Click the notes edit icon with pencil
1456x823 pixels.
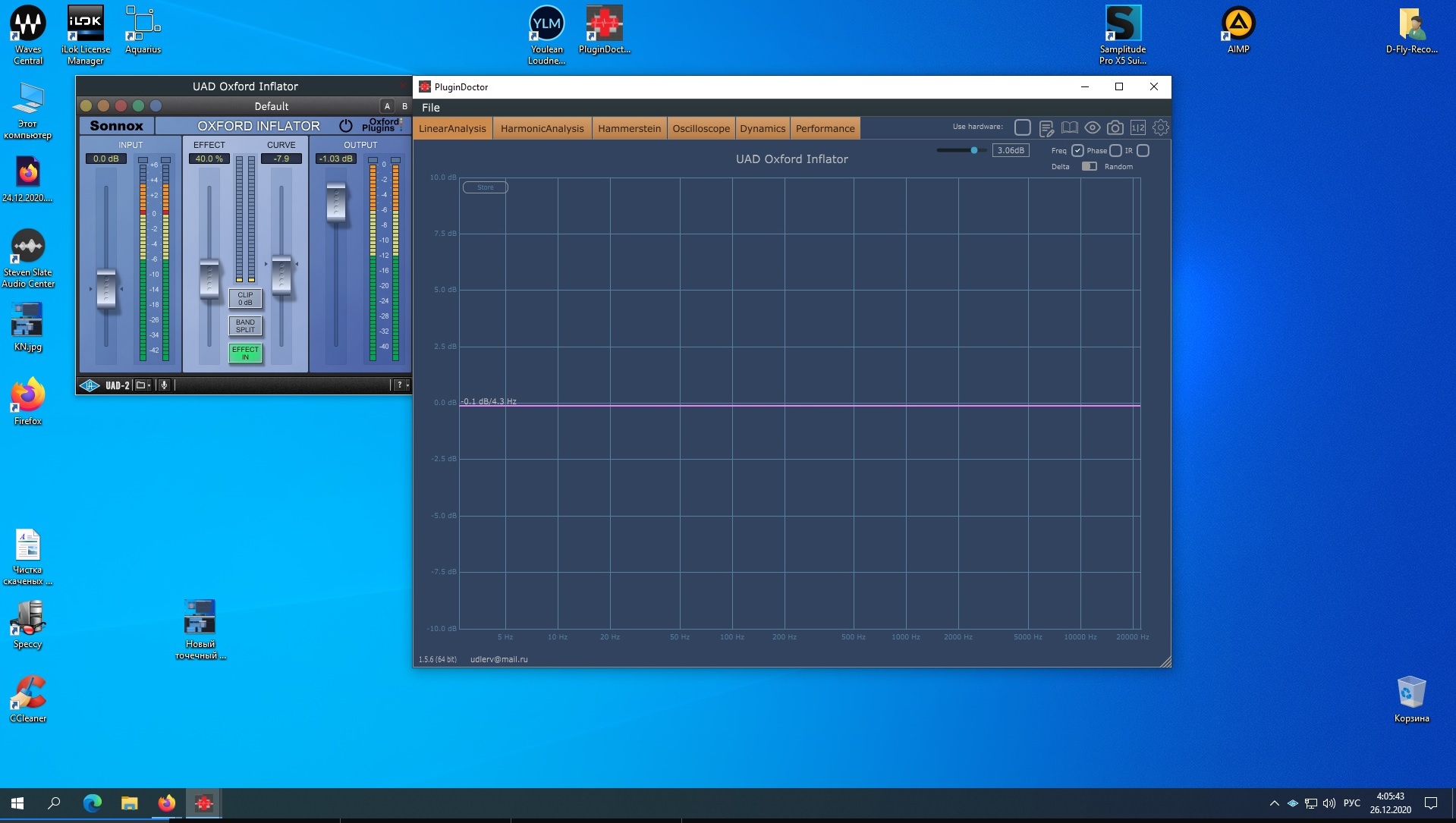(x=1046, y=128)
